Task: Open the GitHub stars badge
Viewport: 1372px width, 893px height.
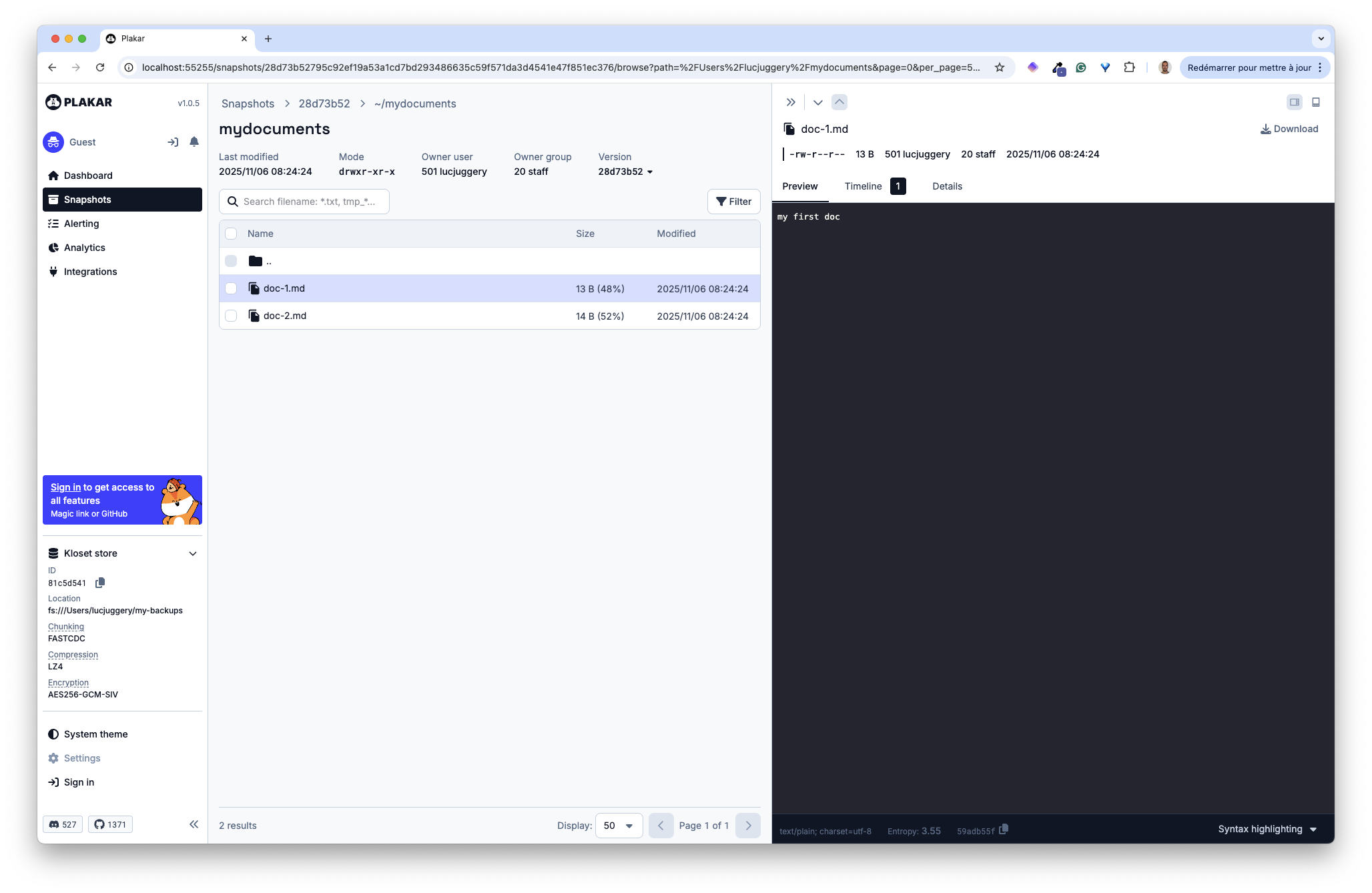Action: coord(110,824)
